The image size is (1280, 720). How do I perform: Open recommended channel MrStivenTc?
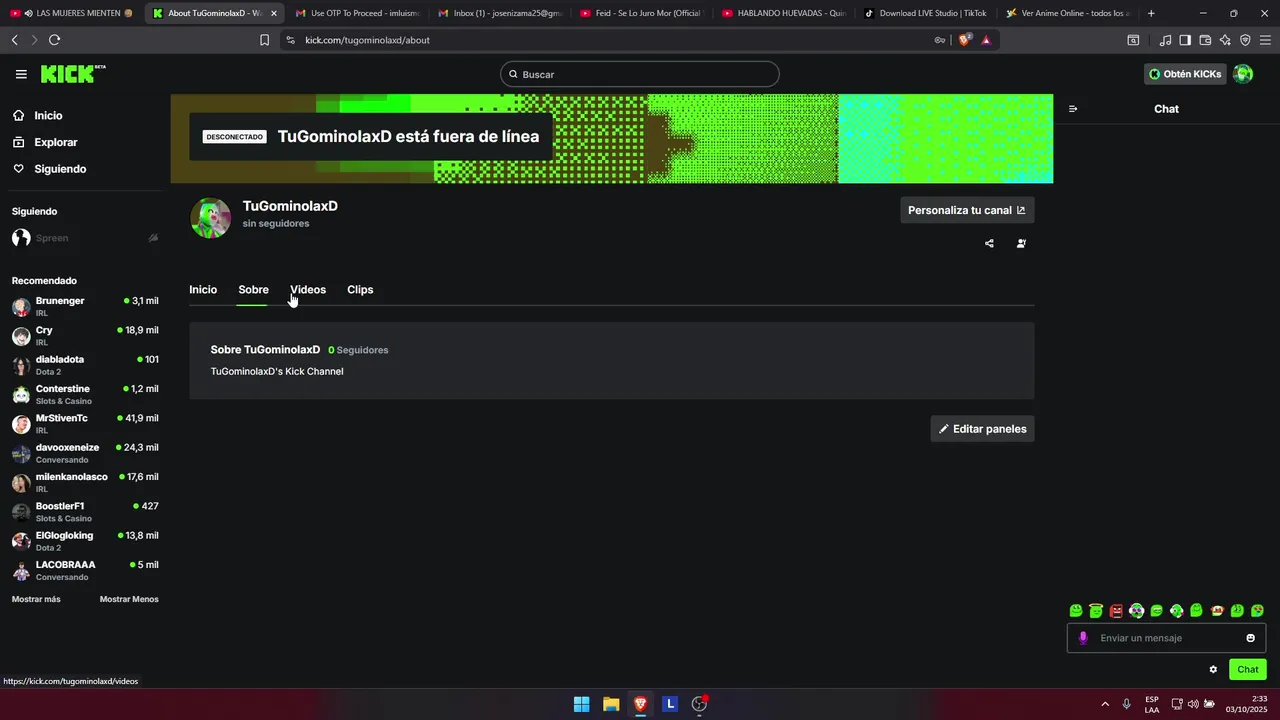click(x=85, y=424)
